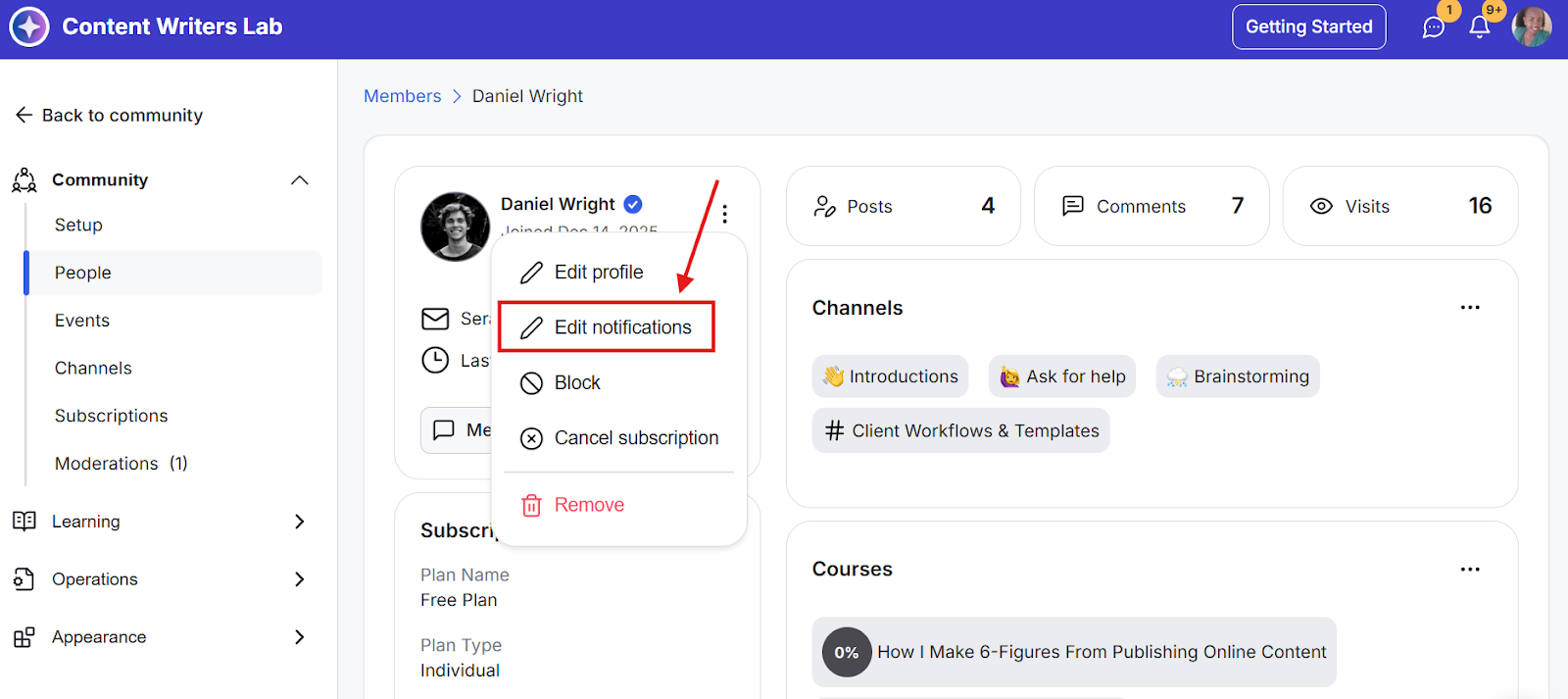The image size is (1568, 699).
Task: Open Channels in the sidebar
Action: coord(93,368)
